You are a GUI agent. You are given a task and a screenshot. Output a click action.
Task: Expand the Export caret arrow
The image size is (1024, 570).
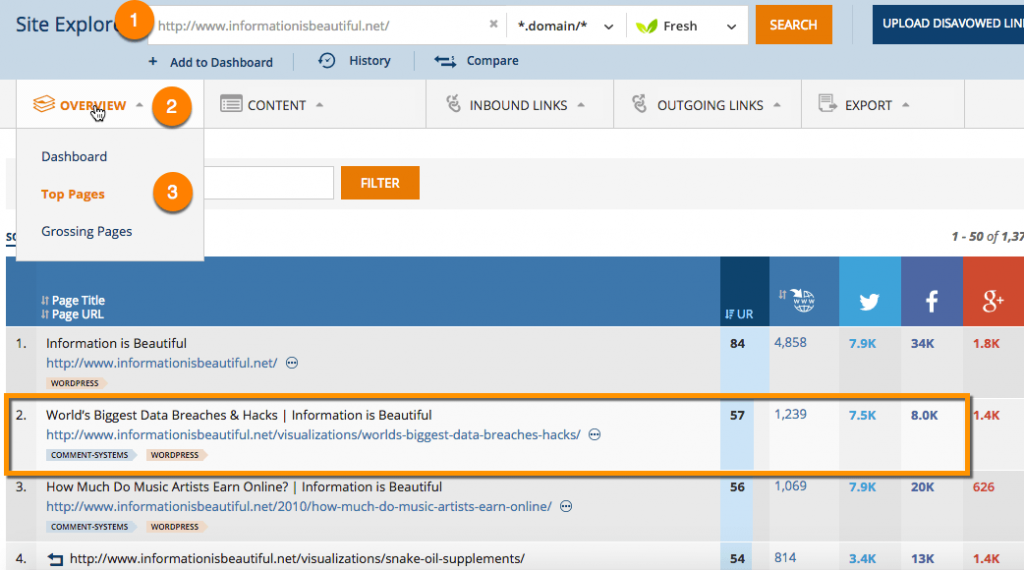coord(905,105)
